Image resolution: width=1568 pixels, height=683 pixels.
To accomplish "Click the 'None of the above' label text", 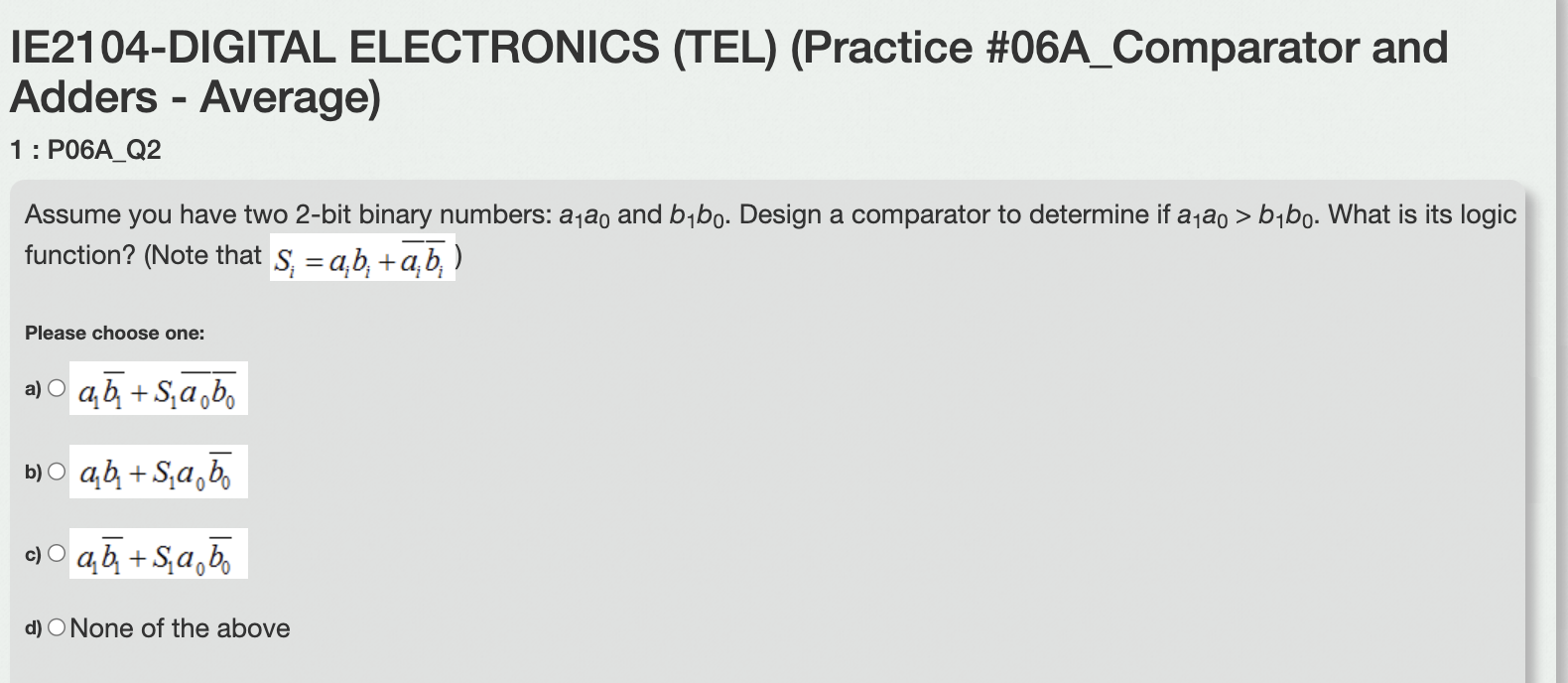I will click(179, 627).
